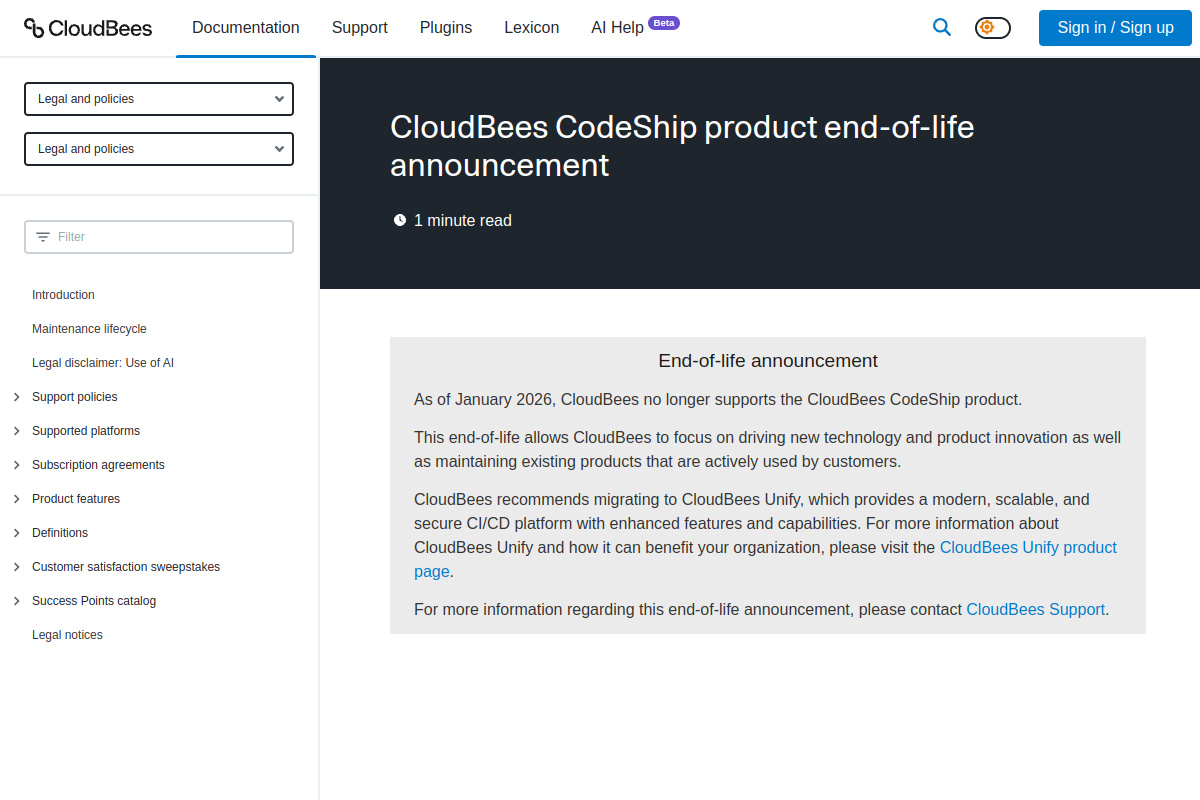Image resolution: width=1200 pixels, height=800 pixels.
Task: Open Maintenance lifecycle page
Action: point(89,329)
